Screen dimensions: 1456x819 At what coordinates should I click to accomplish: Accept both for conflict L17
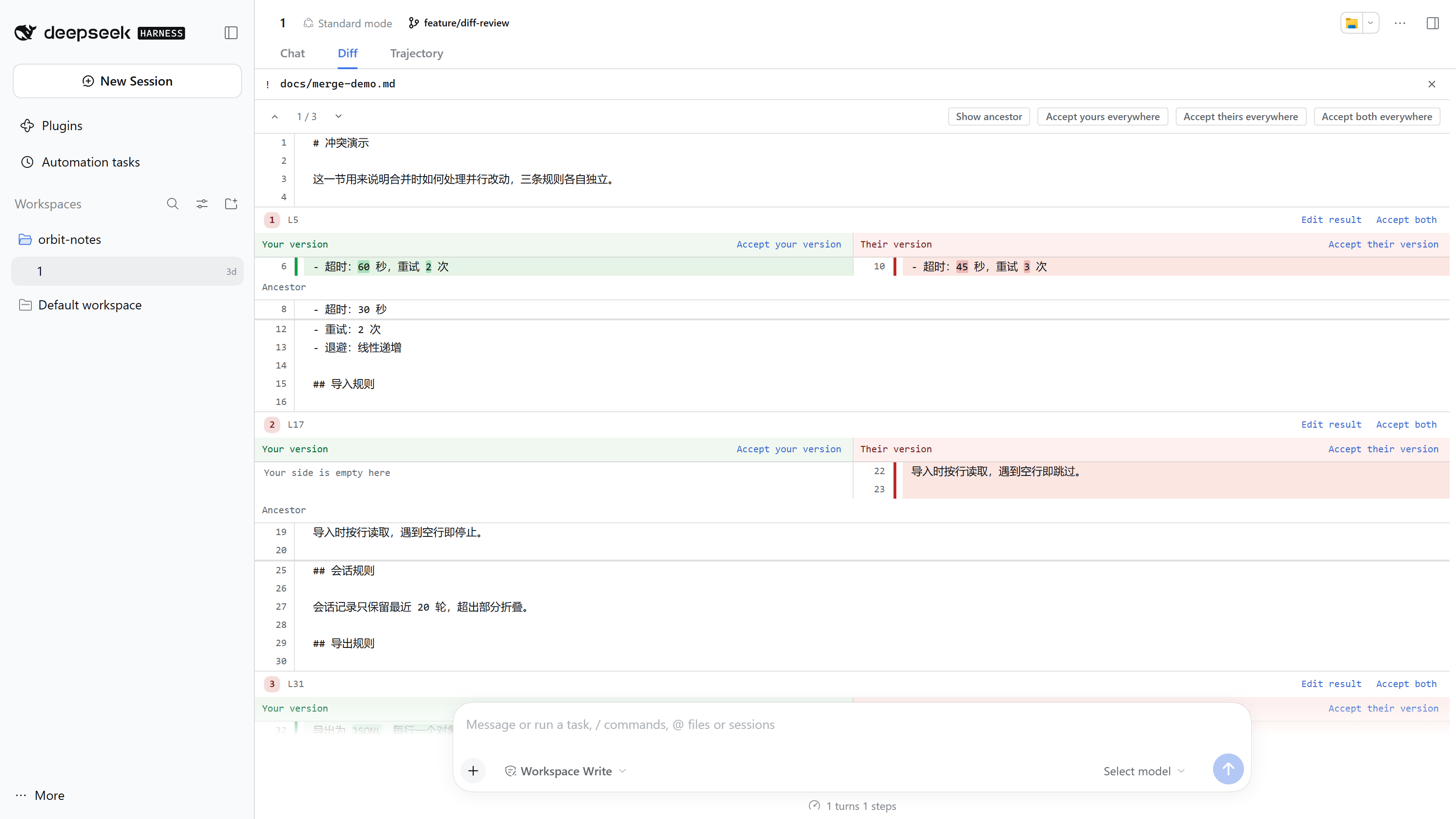pyautogui.click(x=1405, y=425)
